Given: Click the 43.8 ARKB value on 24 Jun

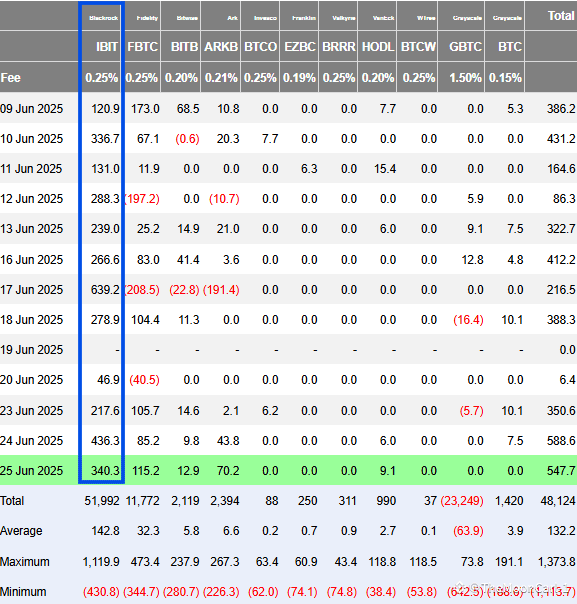Looking at the screenshot, I should coord(228,441).
